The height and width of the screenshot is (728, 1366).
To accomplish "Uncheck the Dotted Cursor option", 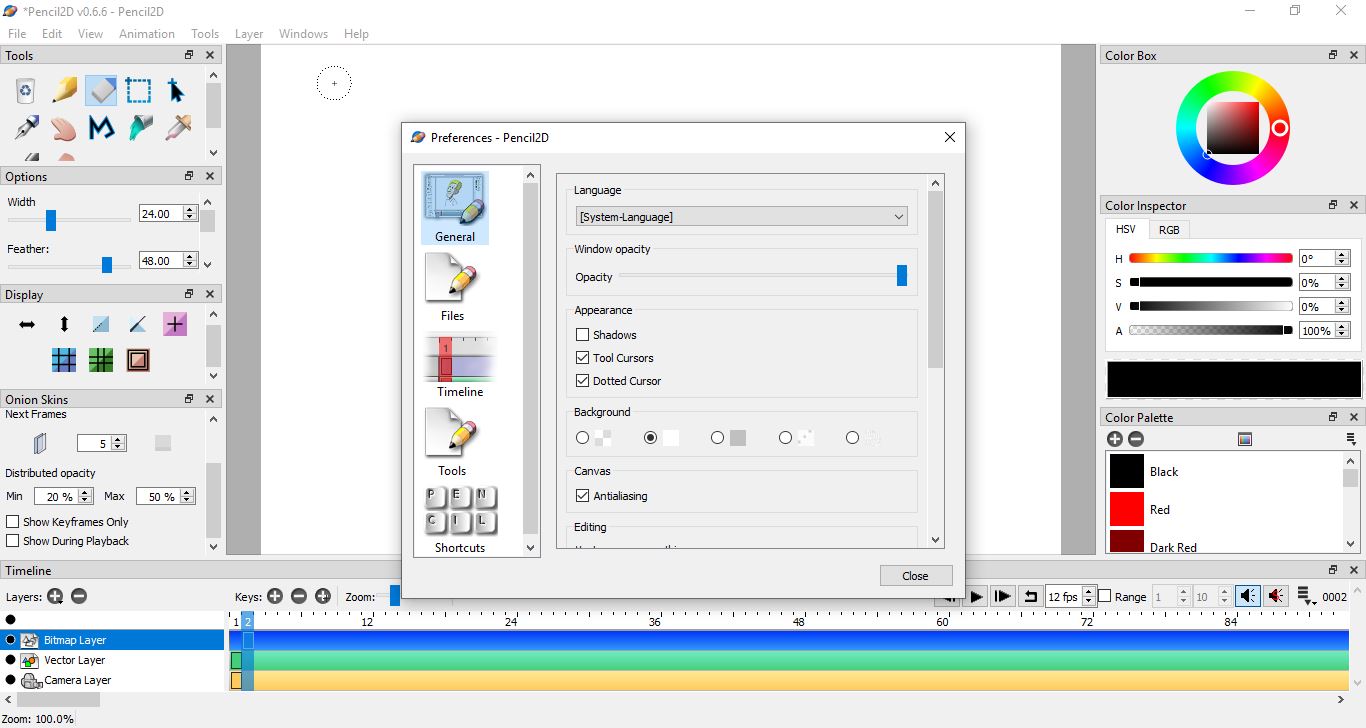I will click(582, 381).
